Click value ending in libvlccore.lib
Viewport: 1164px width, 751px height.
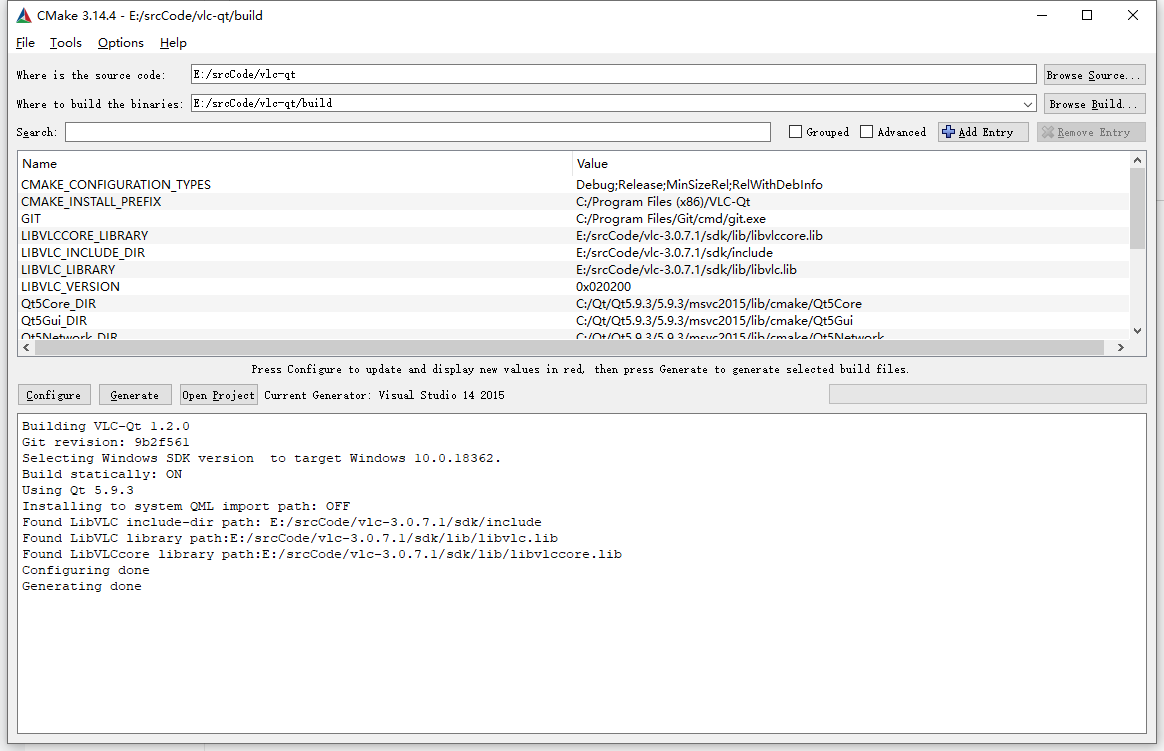coord(699,236)
